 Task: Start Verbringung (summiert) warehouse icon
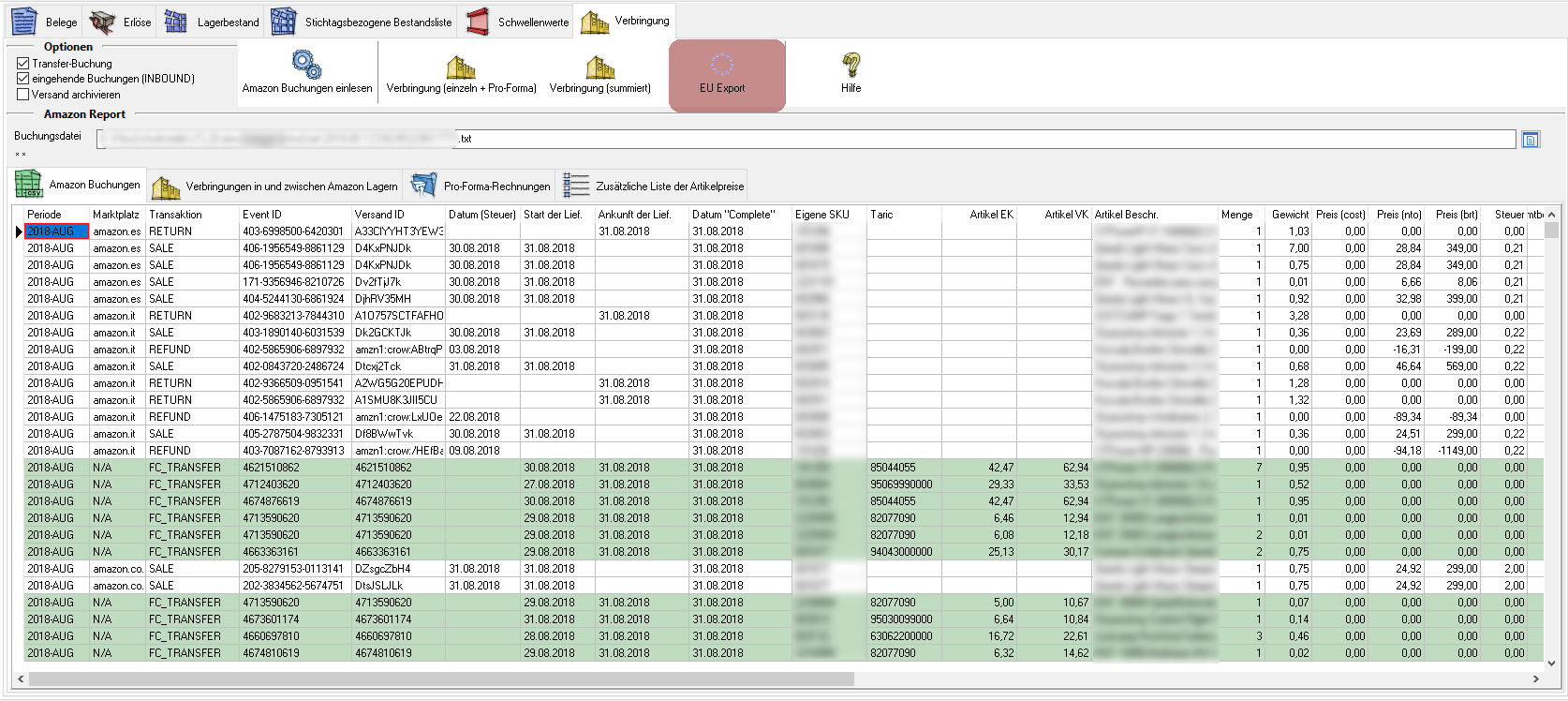point(599,67)
